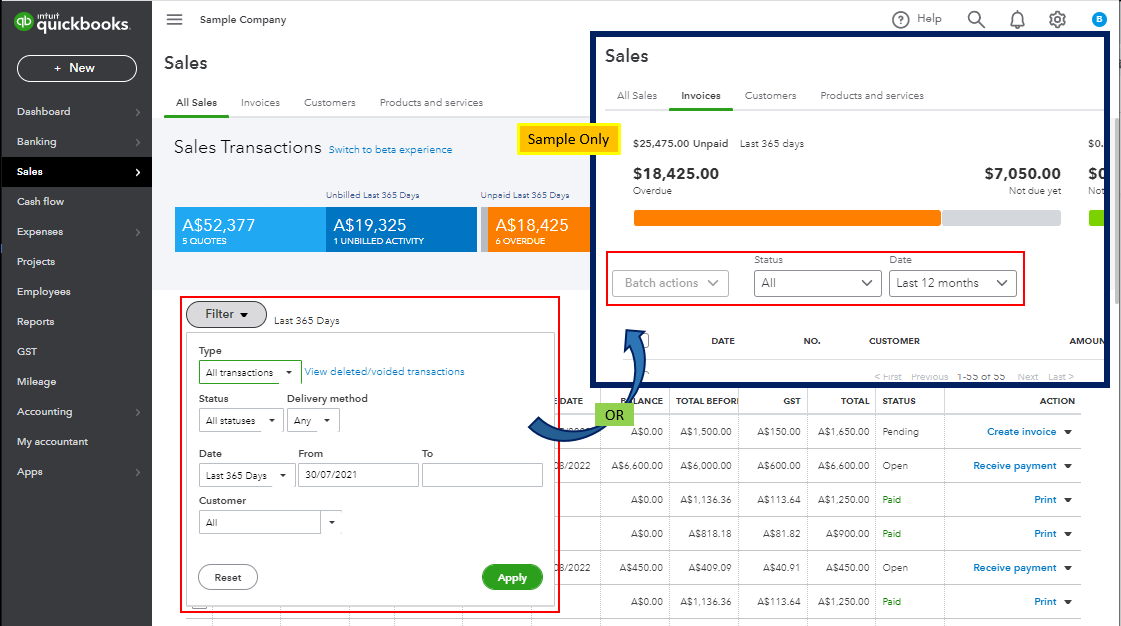Click the From date field 30/07/2021
Screen dimensions: 1121x626
click(358, 475)
